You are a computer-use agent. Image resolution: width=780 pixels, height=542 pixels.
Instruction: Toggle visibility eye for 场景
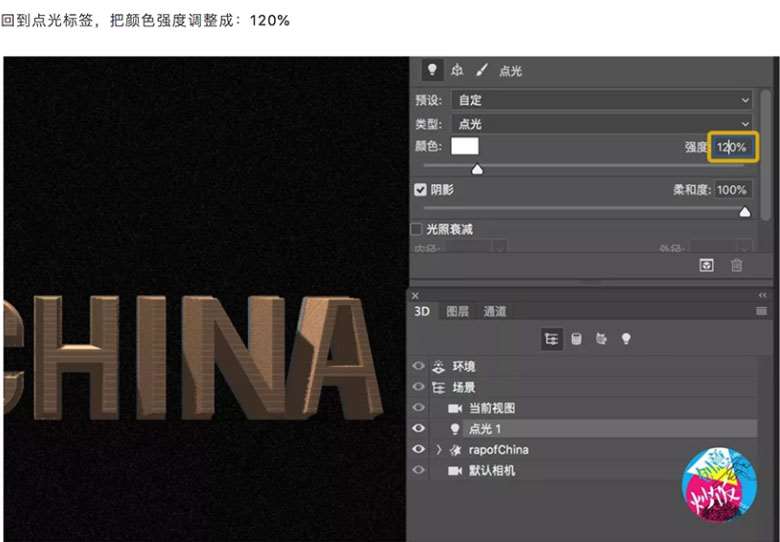point(418,386)
